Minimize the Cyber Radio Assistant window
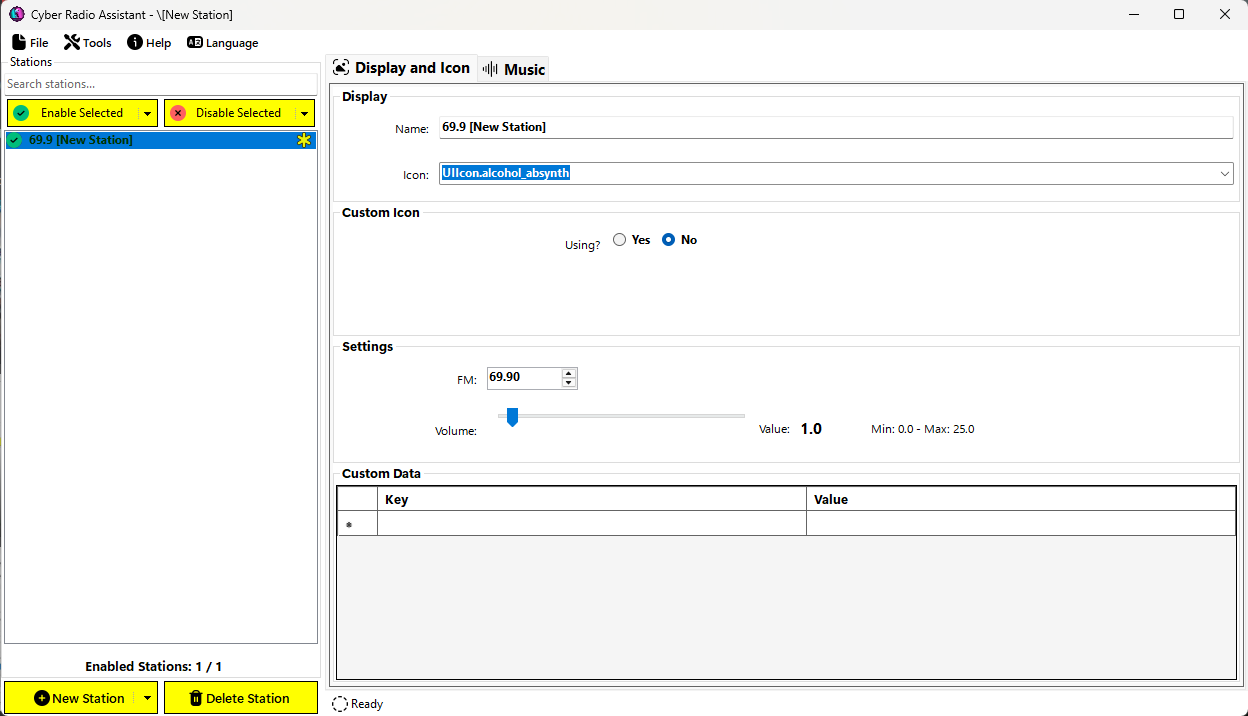The height and width of the screenshot is (716, 1248). coord(1133,14)
